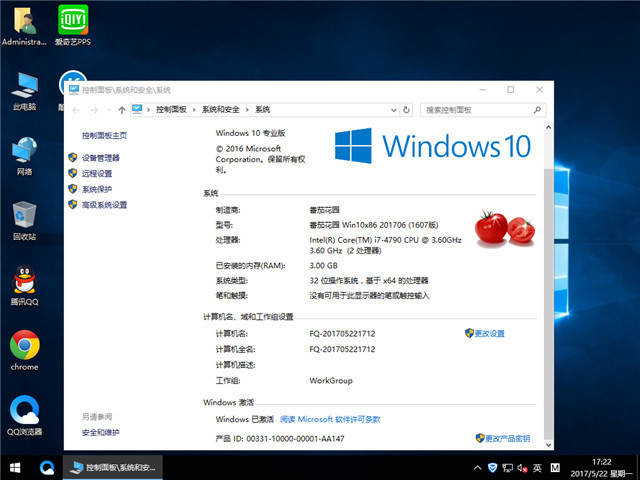Image resolution: width=640 pixels, height=480 pixels.
Task: Click the window title bar system icon
Action: (x=74, y=90)
